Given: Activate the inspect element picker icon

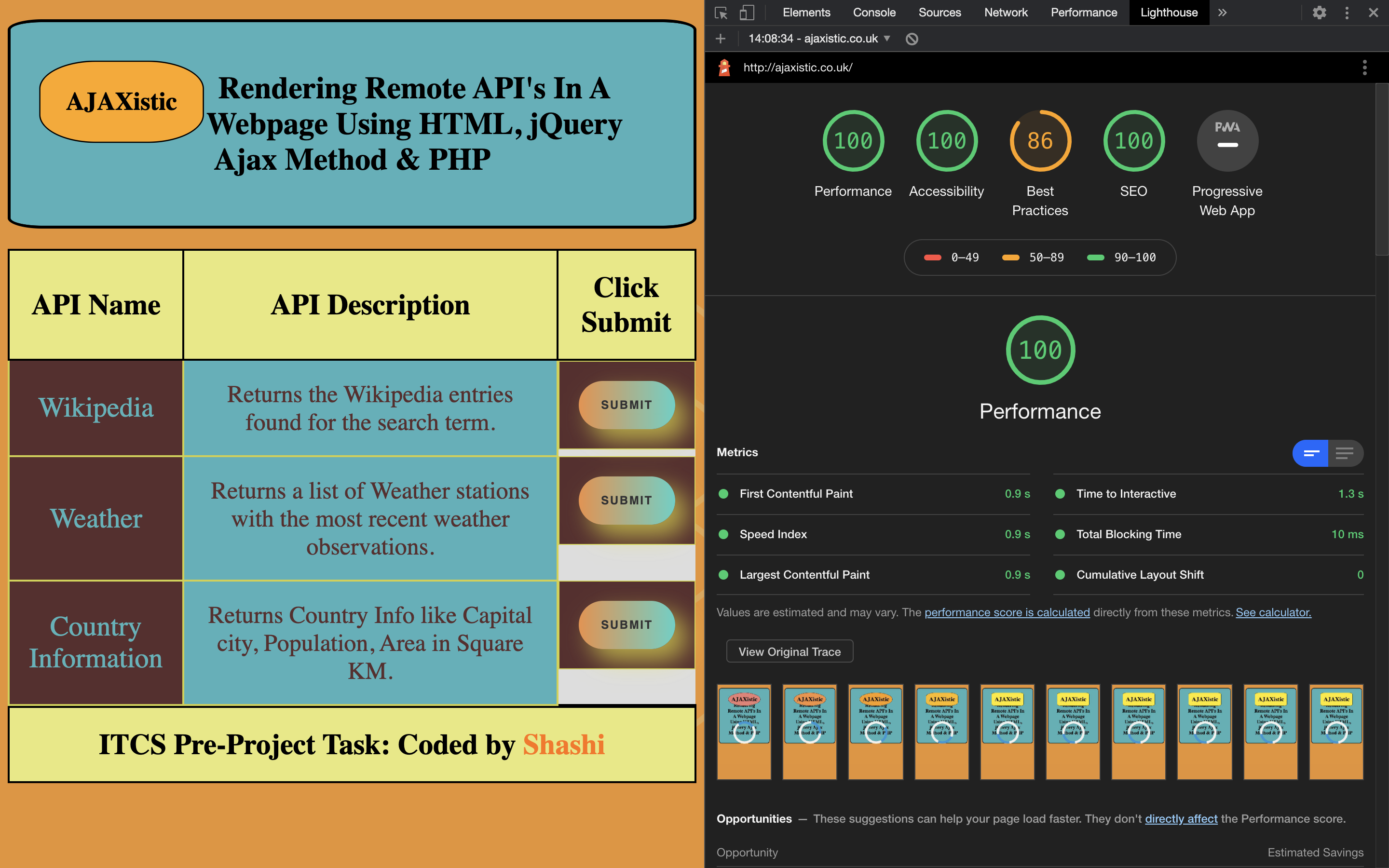Looking at the screenshot, I should pyautogui.click(x=721, y=13).
